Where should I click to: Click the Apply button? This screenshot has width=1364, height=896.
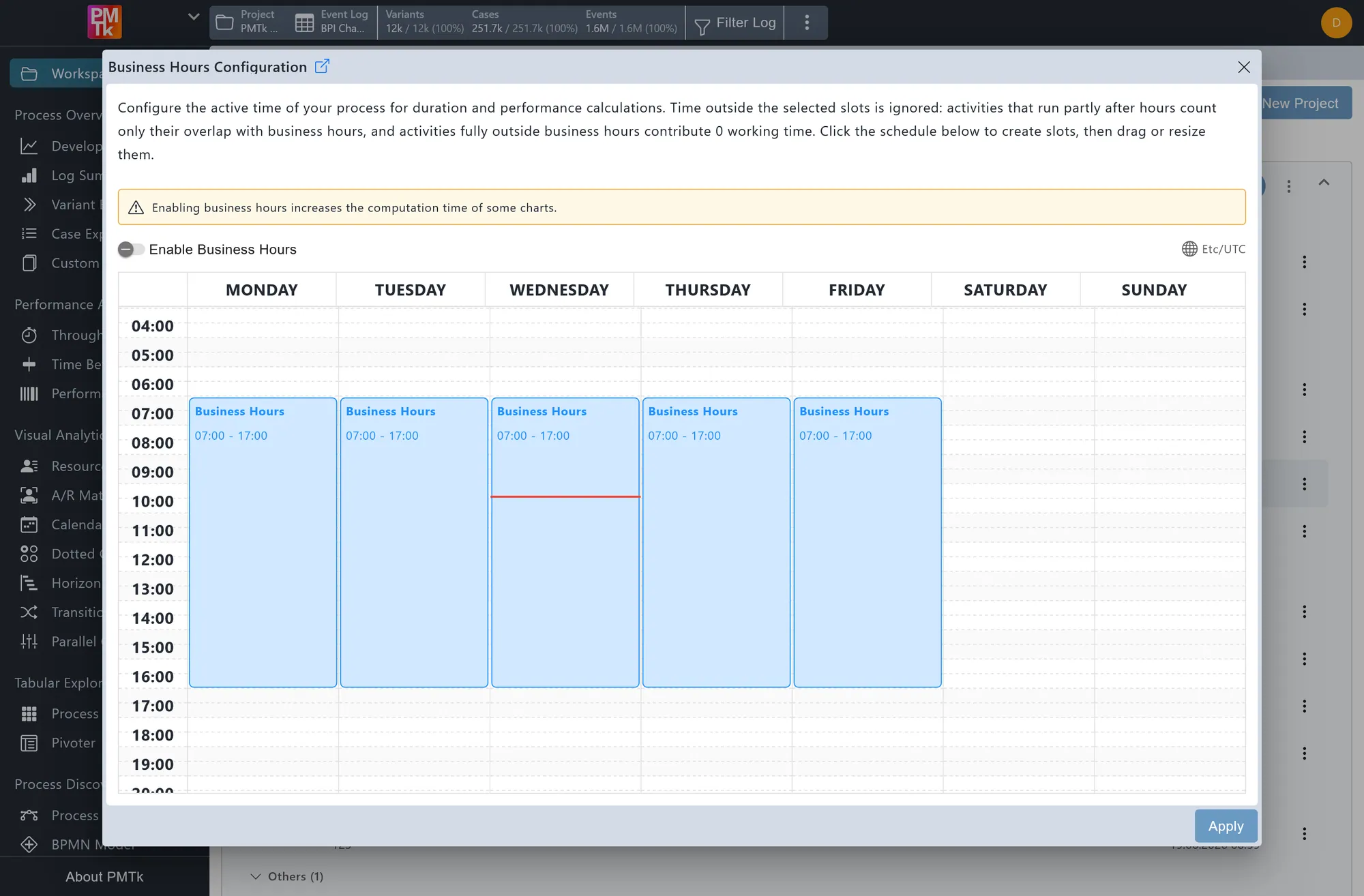point(1226,826)
